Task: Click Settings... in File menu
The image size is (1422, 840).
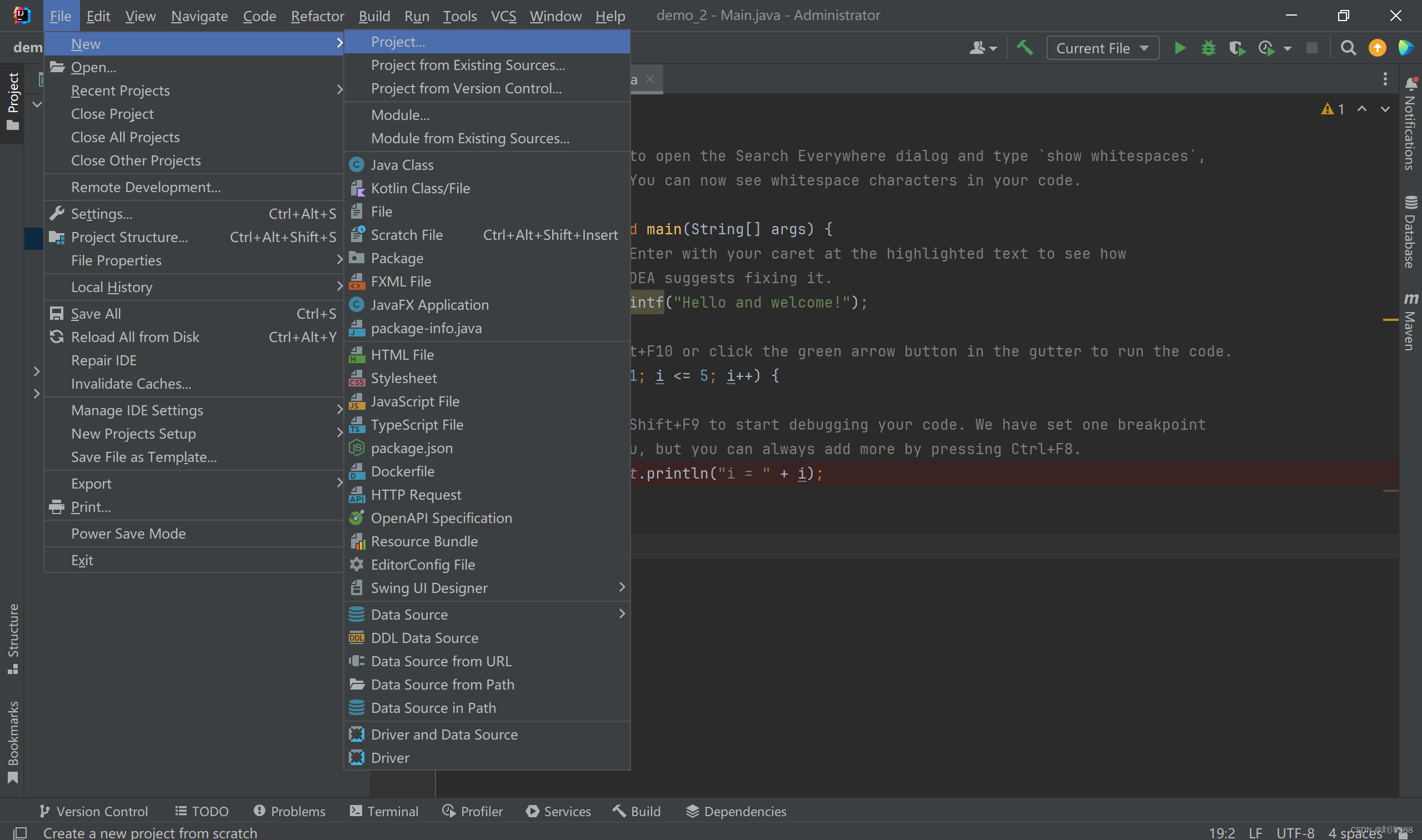Action: [x=194, y=214]
